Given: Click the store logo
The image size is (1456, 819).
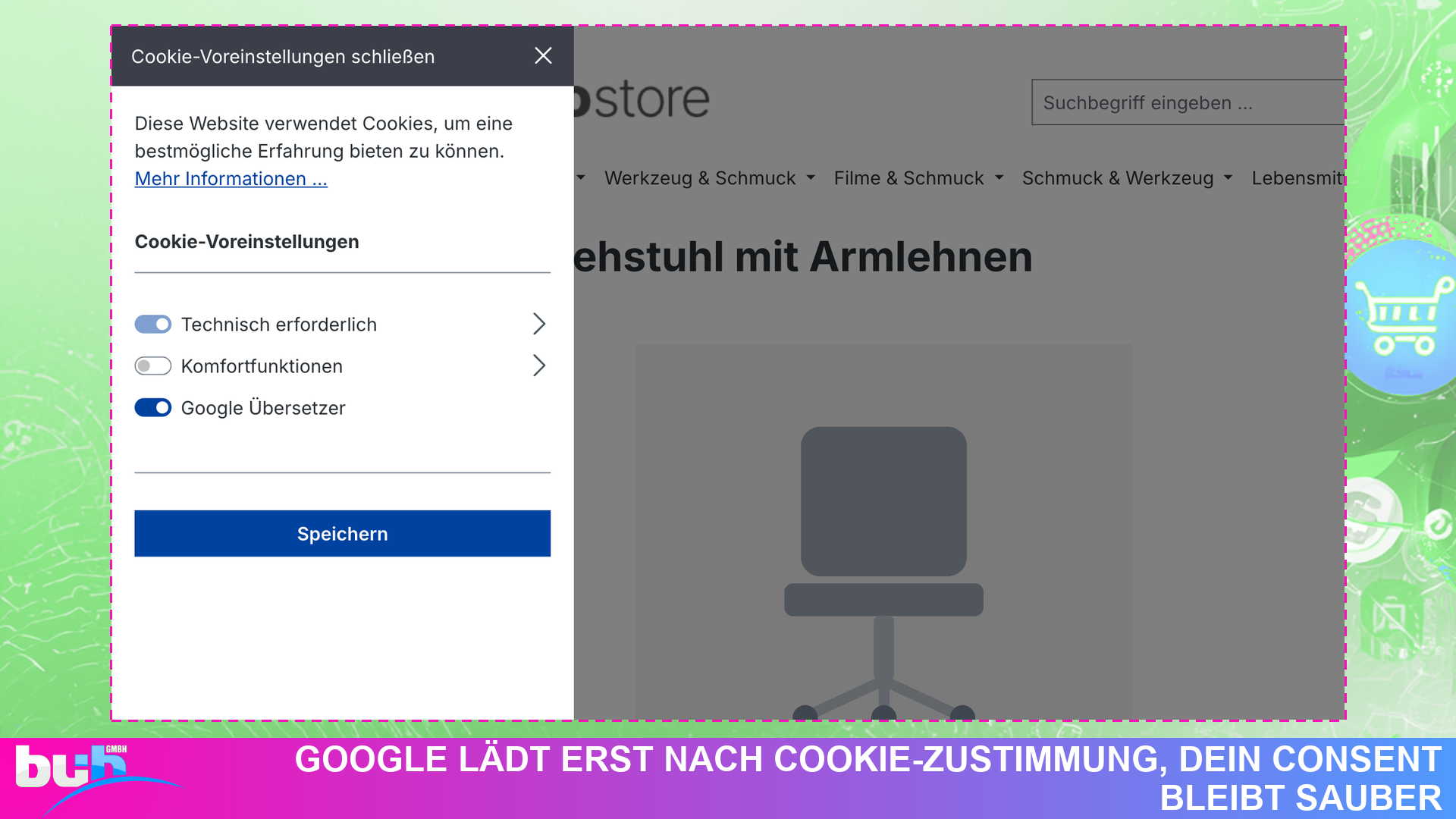Looking at the screenshot, I should [642, 99].
